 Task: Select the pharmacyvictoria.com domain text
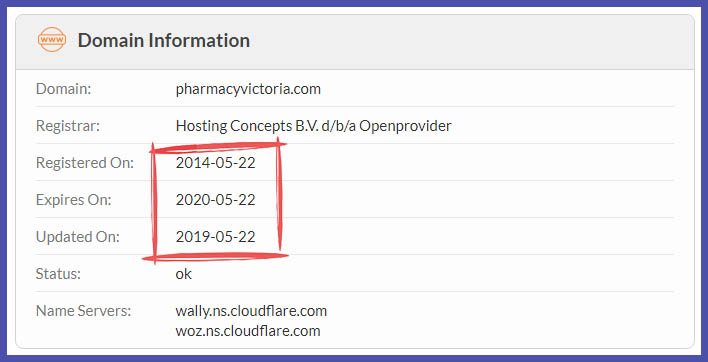click(x=248, y=89)
